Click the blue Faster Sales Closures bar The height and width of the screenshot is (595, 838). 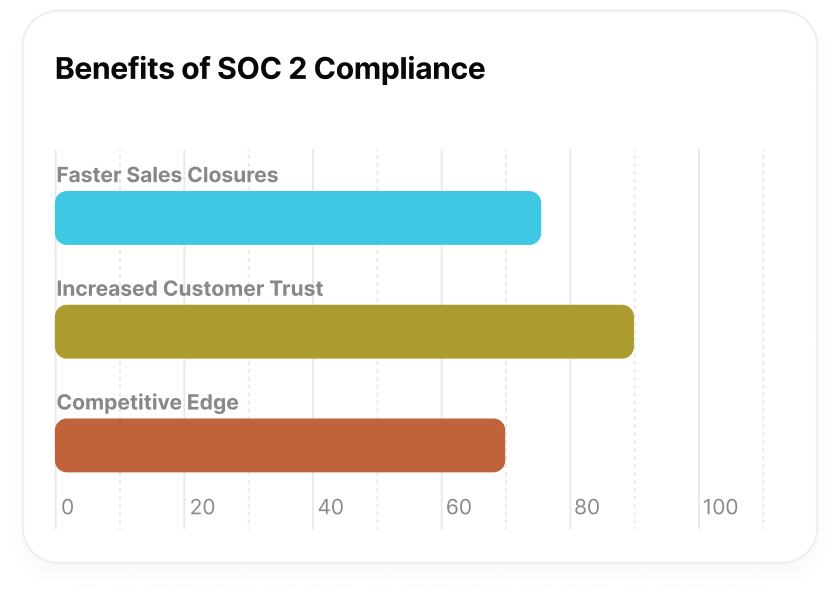tap(298, 218)
